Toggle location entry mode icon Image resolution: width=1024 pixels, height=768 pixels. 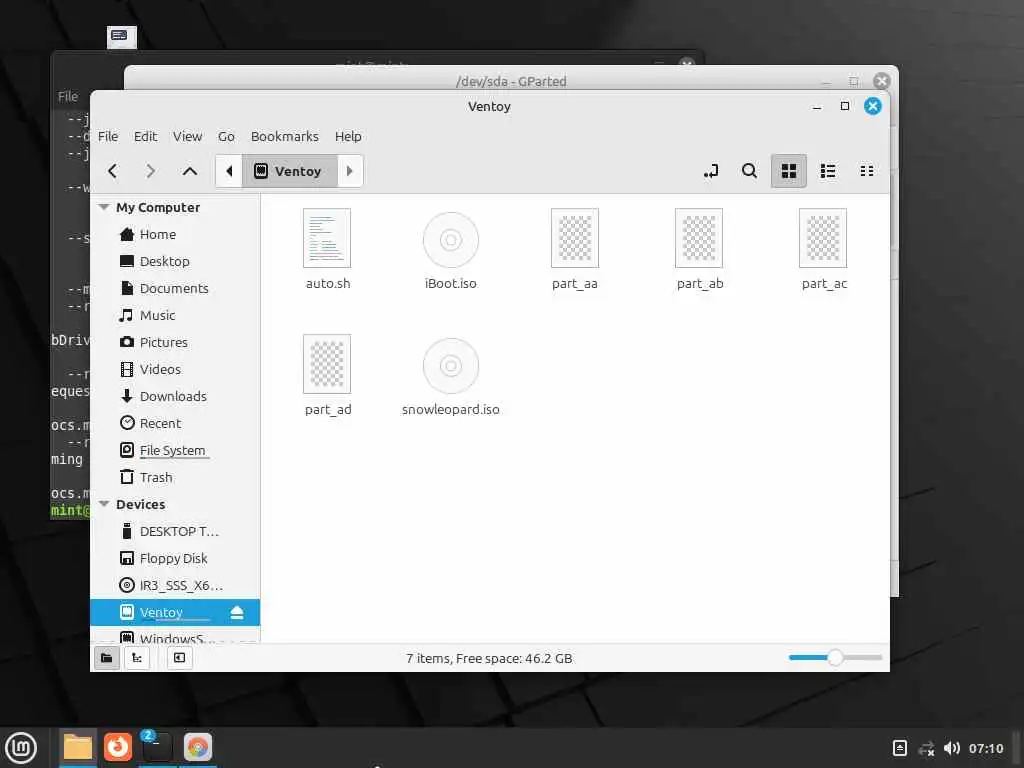pyautogui.click(x=711, y=171)
